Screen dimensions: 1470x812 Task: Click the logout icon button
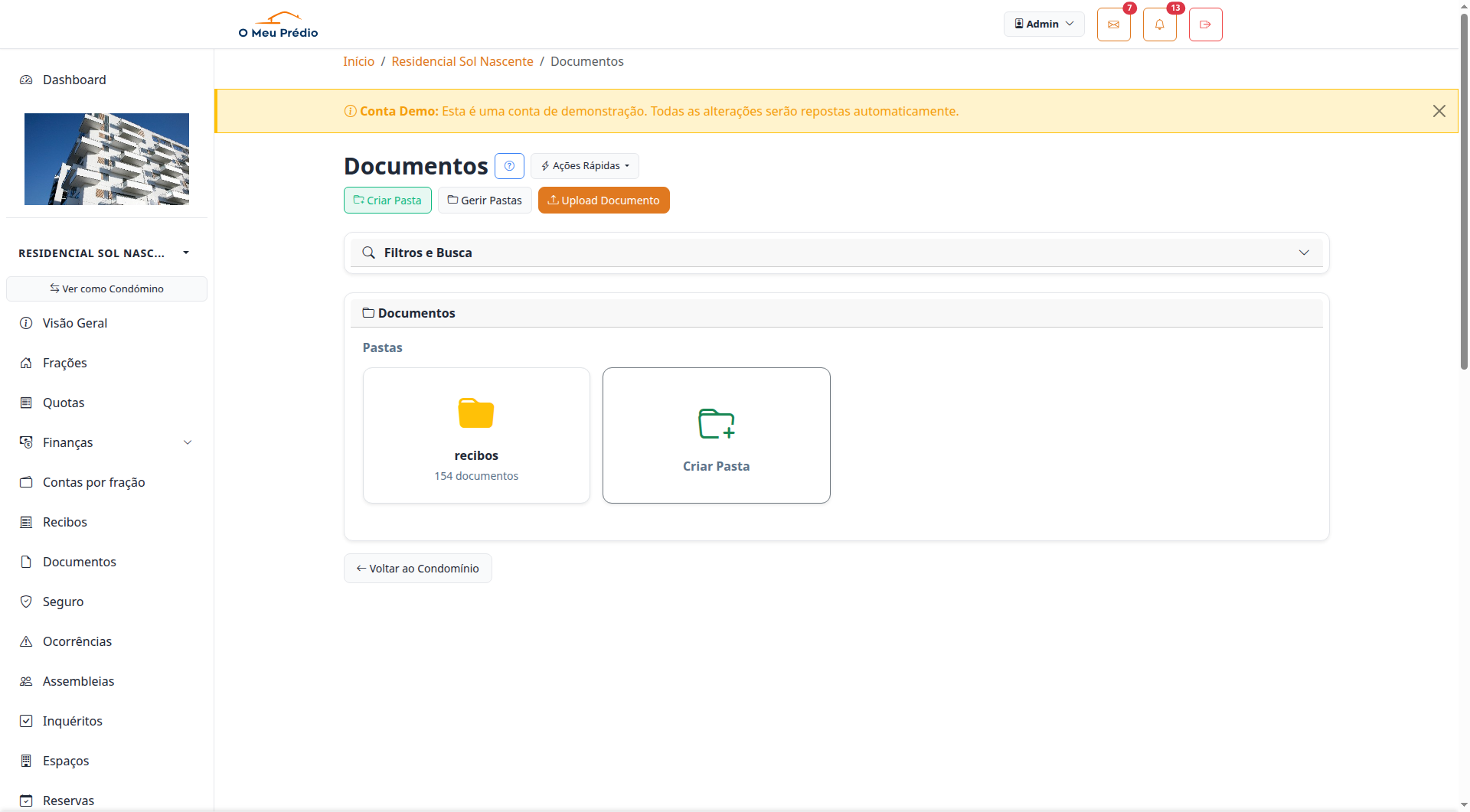(1205, 24)
